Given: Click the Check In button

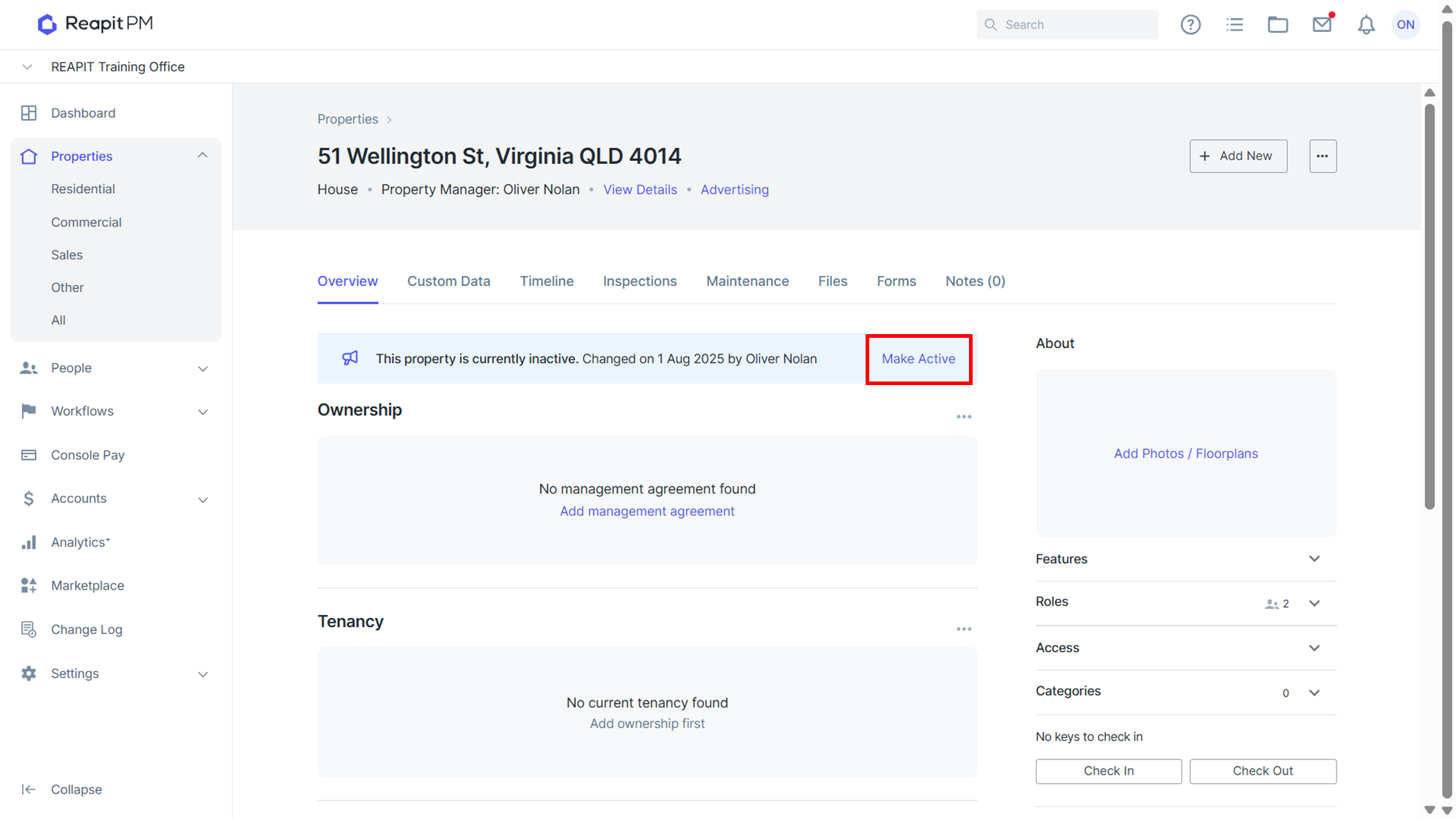Looking at the screenshot, I should (1109, 771).
